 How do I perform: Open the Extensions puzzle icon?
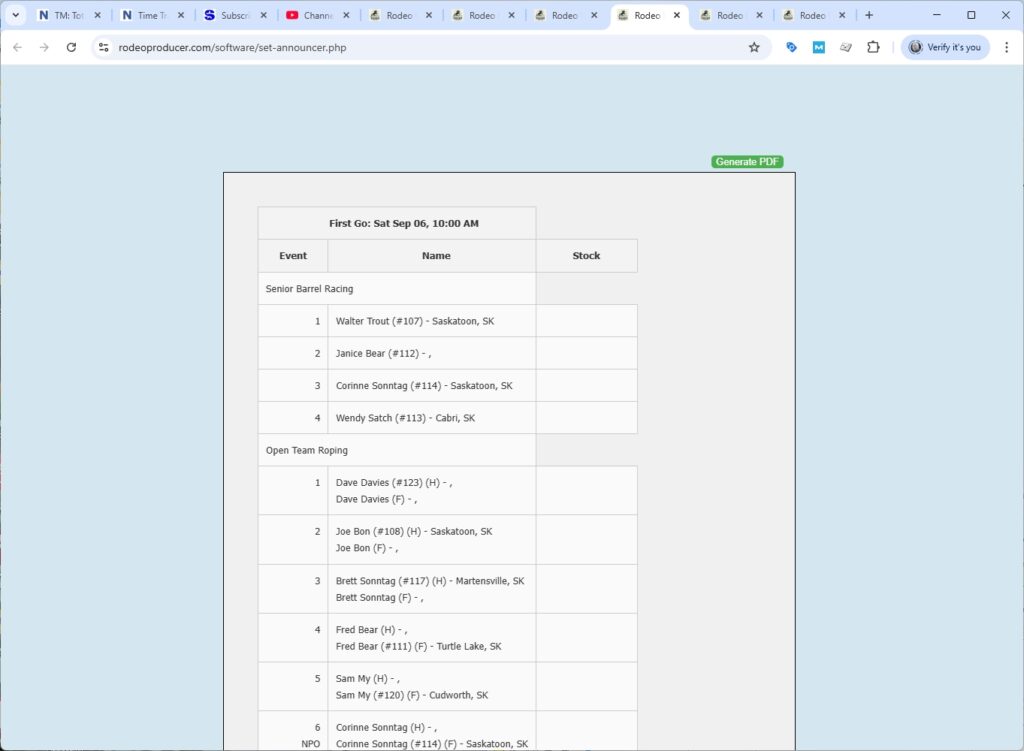[873, 47]
